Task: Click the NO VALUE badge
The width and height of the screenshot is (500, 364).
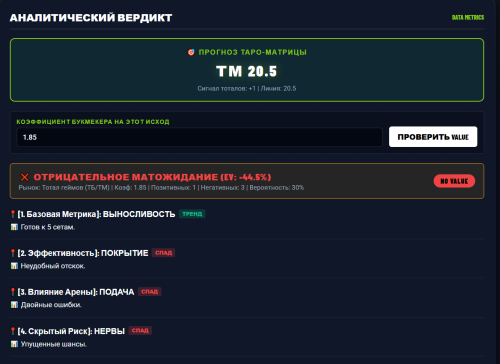Action: 454,181
